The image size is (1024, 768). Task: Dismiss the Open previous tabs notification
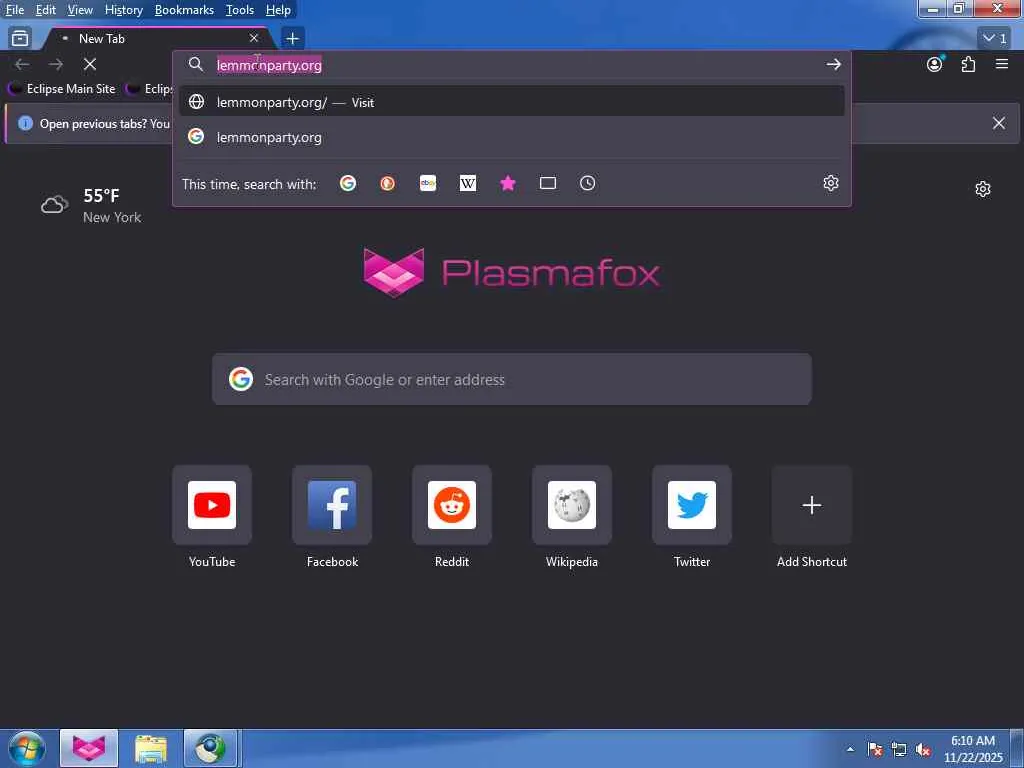(x=999, y=123)
